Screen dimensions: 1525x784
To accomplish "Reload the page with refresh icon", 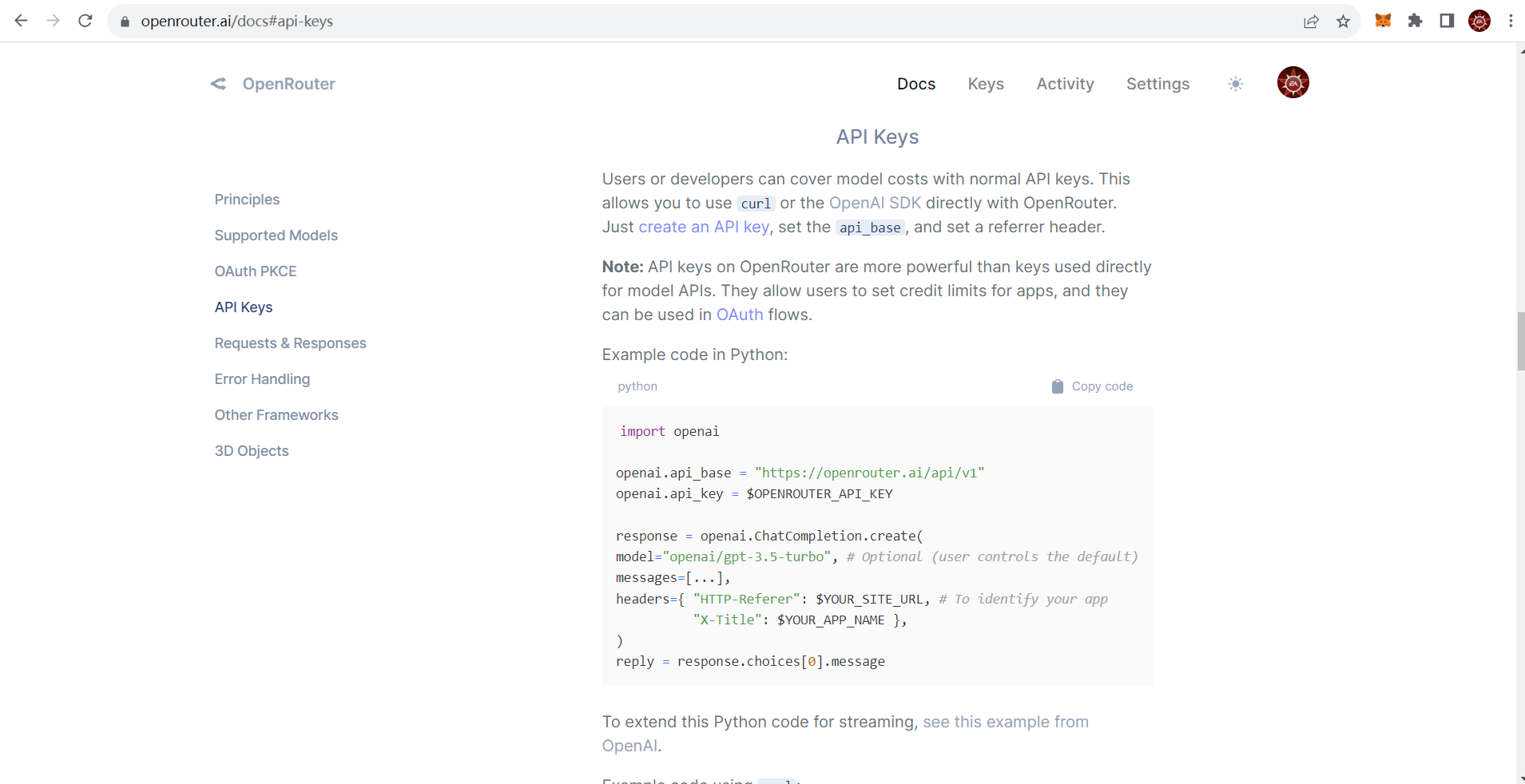I will pyautogui.click(x=85, y=21).
